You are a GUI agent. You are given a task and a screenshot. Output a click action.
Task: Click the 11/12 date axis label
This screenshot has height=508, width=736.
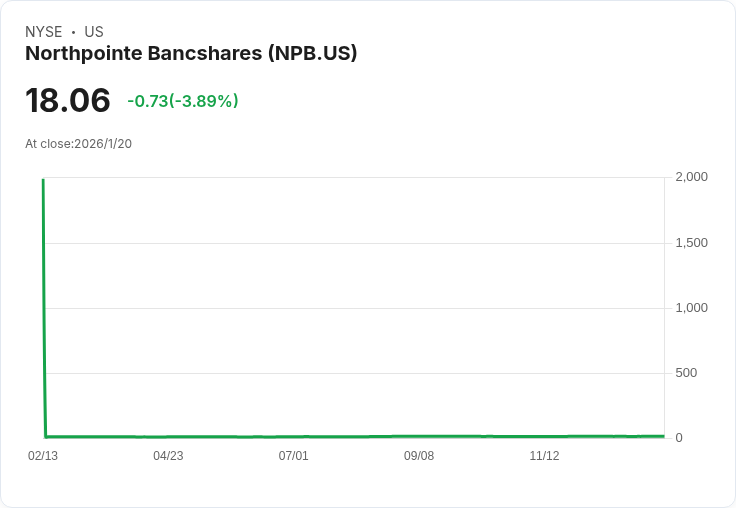tap(544, 456)
